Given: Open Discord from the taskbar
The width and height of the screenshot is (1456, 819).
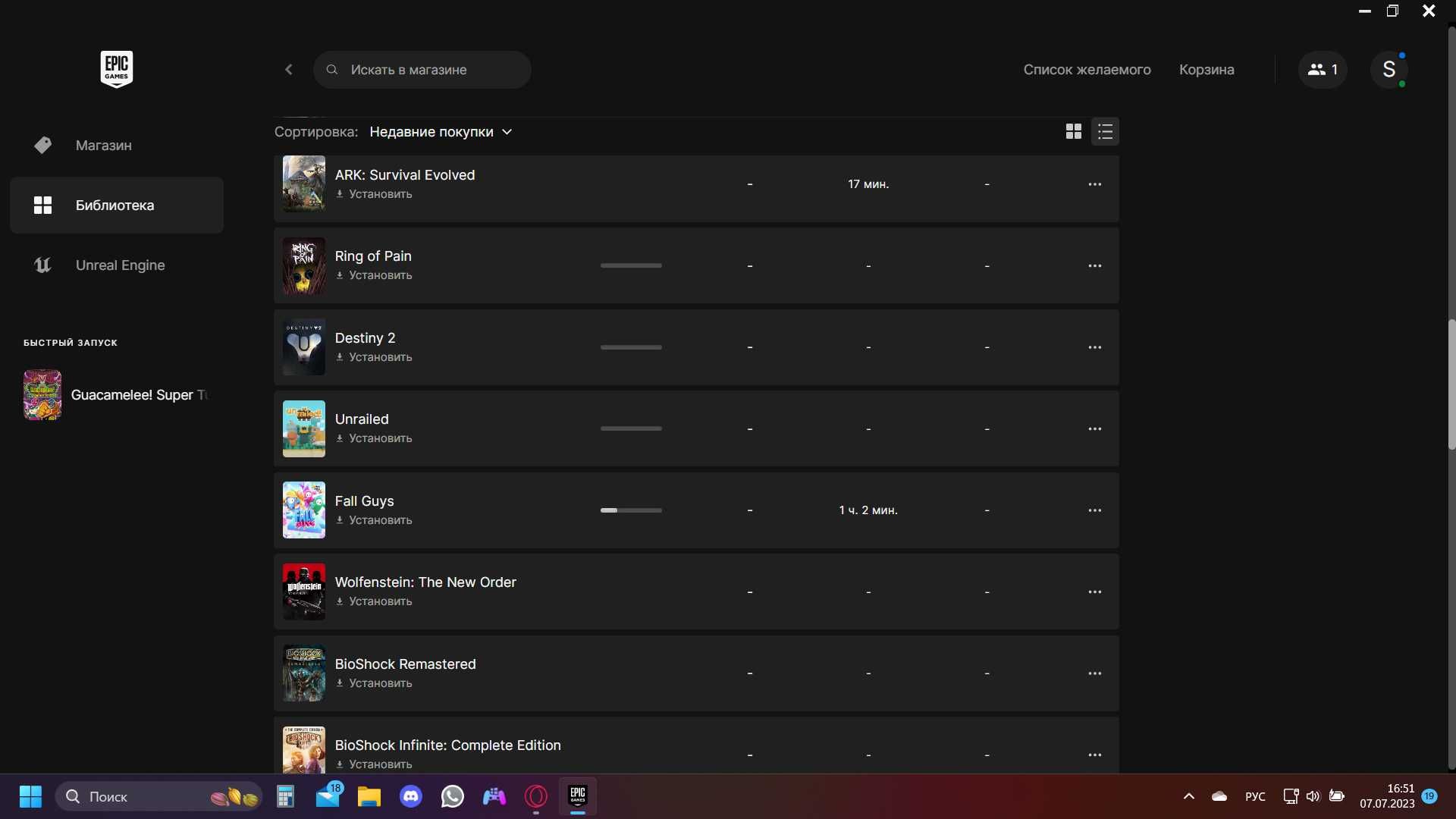Looking at the screenshot, I should pos(411,796).
